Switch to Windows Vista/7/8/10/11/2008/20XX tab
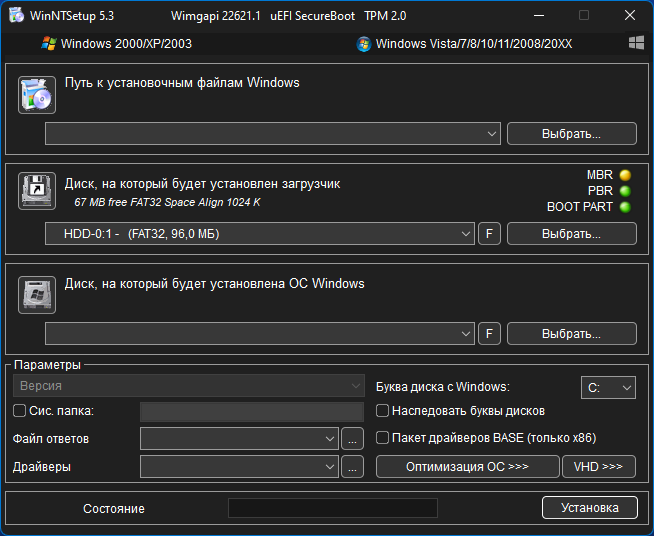This screenshot has height=536, width=654. 464,44
